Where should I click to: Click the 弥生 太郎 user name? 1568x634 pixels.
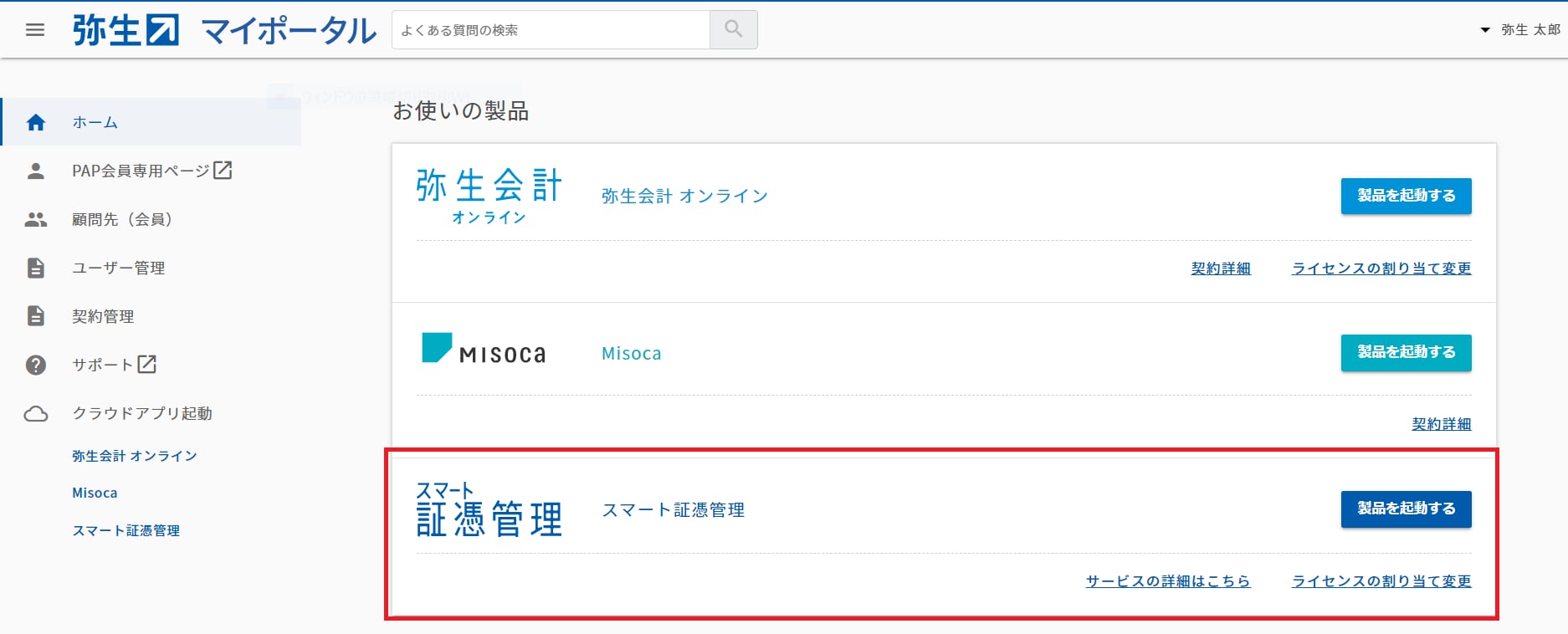tap(1530, 29)
